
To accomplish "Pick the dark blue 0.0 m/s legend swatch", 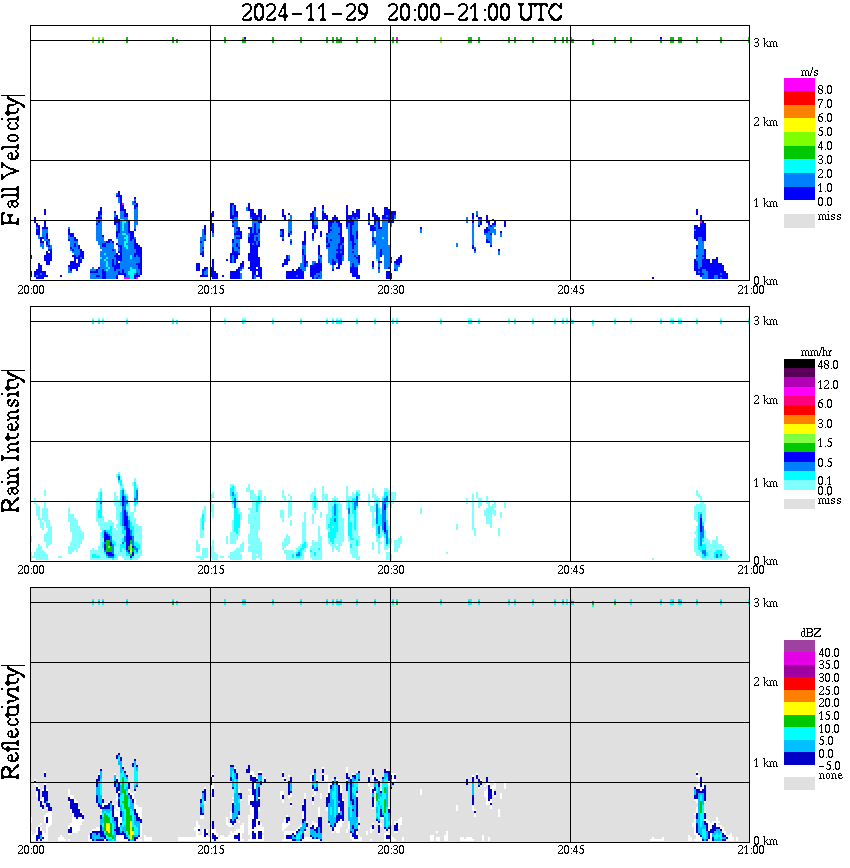I will click(799, 194).
